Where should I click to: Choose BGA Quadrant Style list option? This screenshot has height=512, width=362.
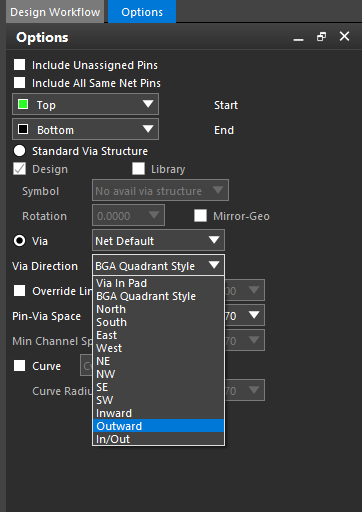[158, 296]
